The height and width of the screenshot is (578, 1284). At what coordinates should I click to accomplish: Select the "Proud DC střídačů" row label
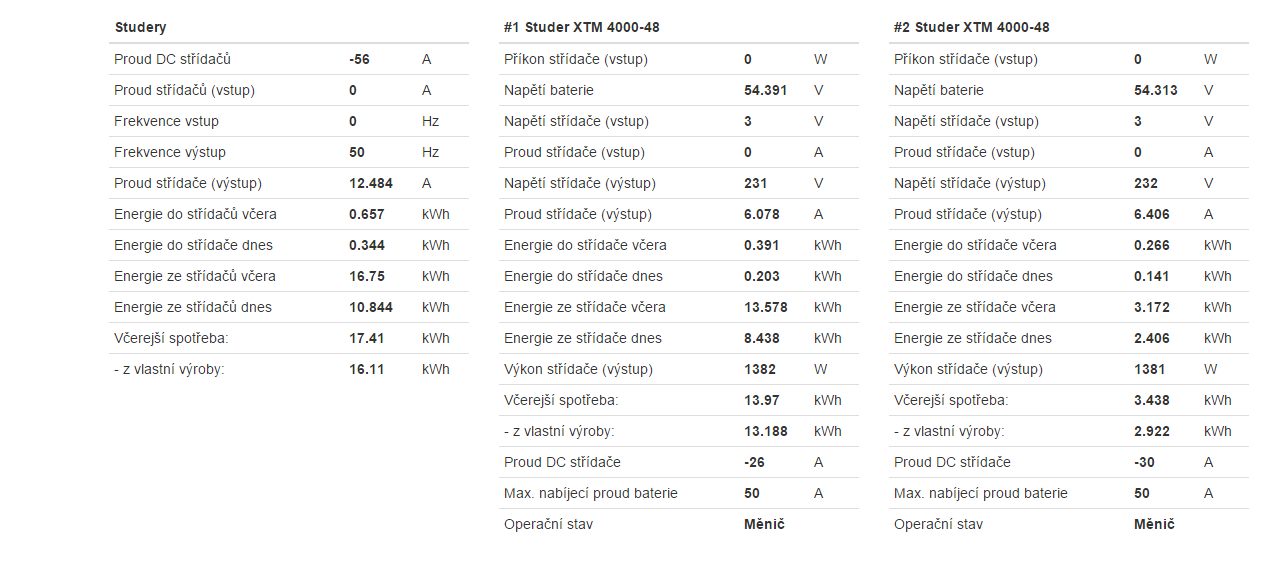point(172,59)
